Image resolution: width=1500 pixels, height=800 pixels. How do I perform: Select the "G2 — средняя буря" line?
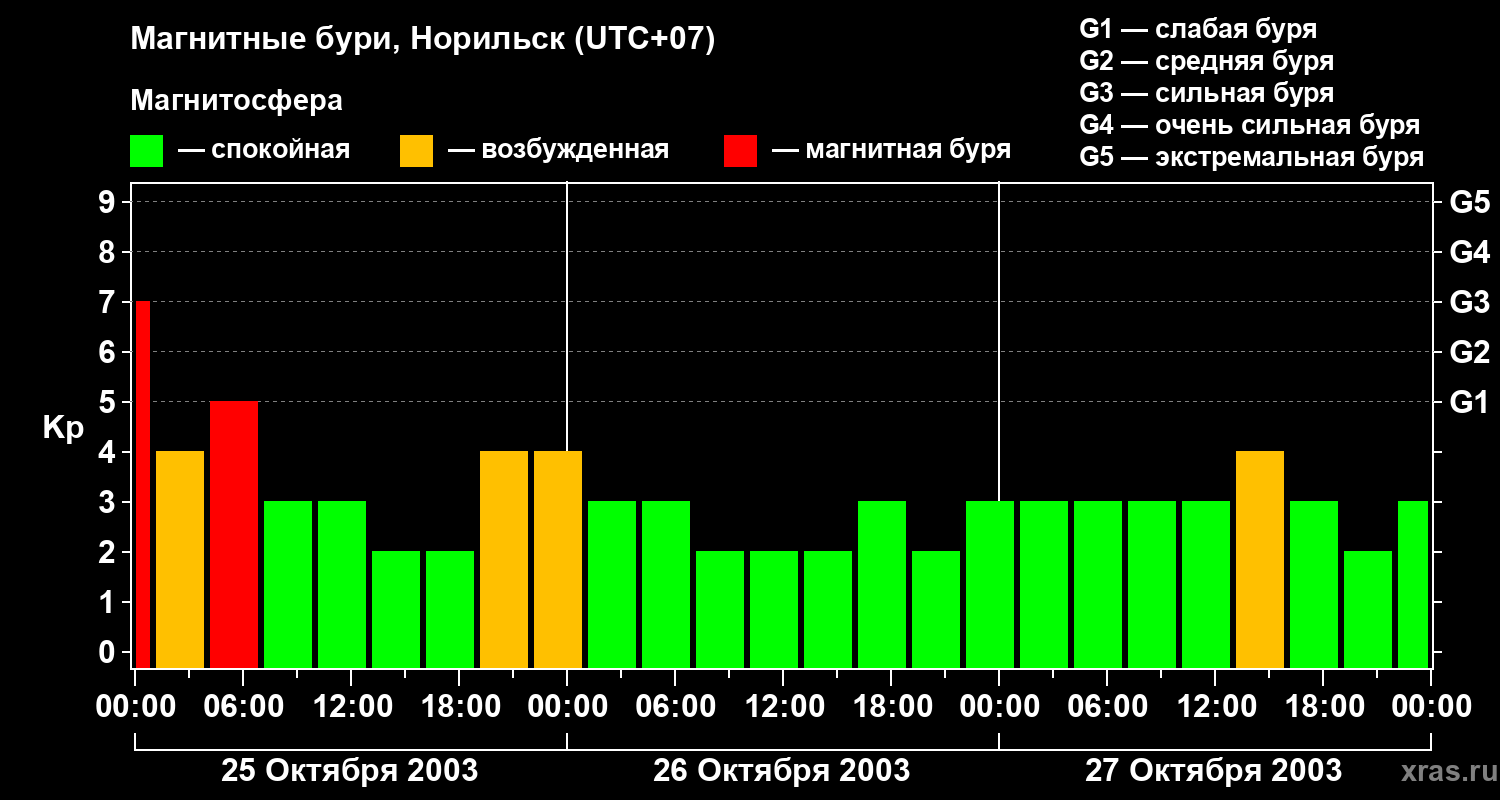click(1207, 61)
